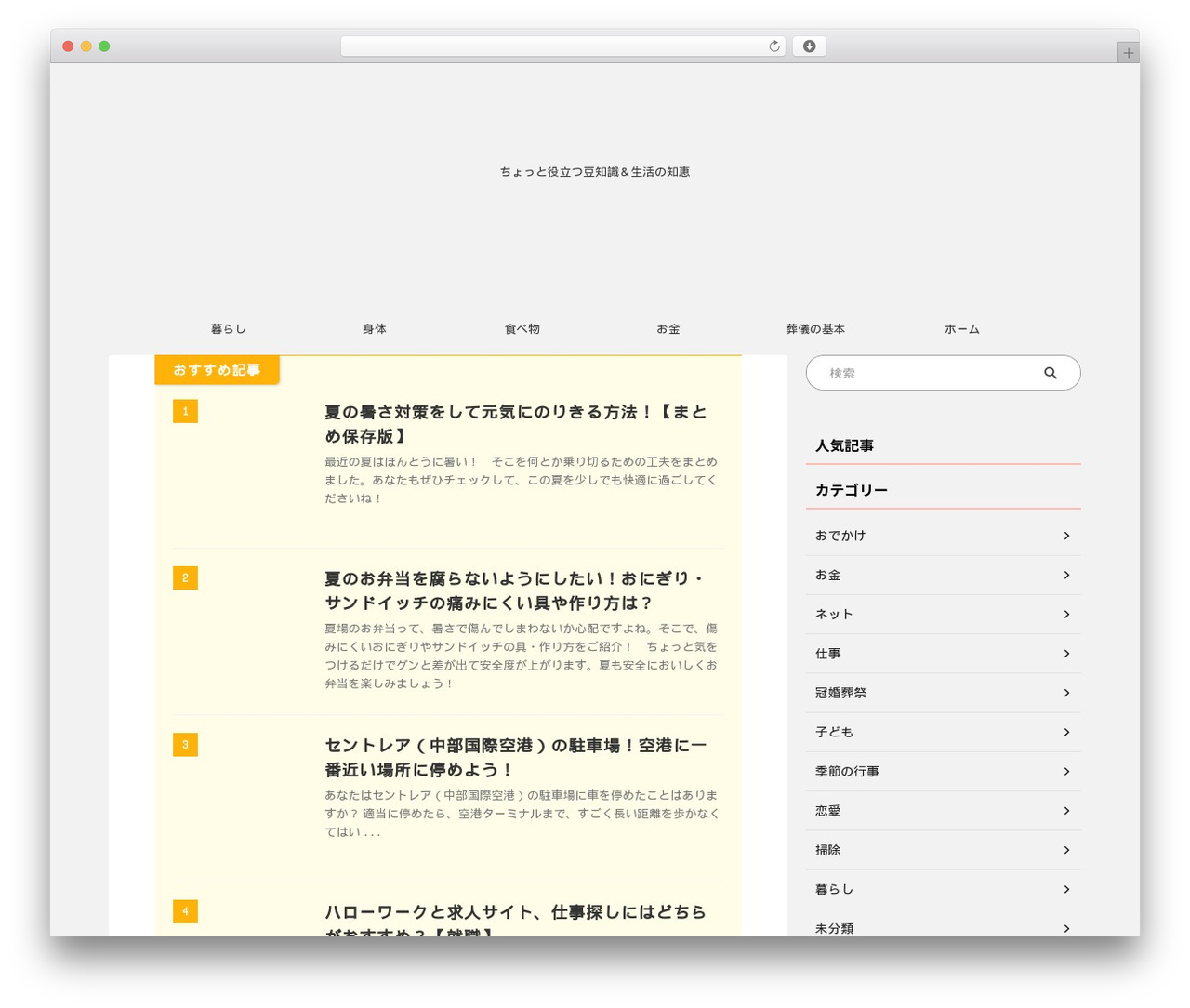Click the search magnifier icon

click(1051, 373)
